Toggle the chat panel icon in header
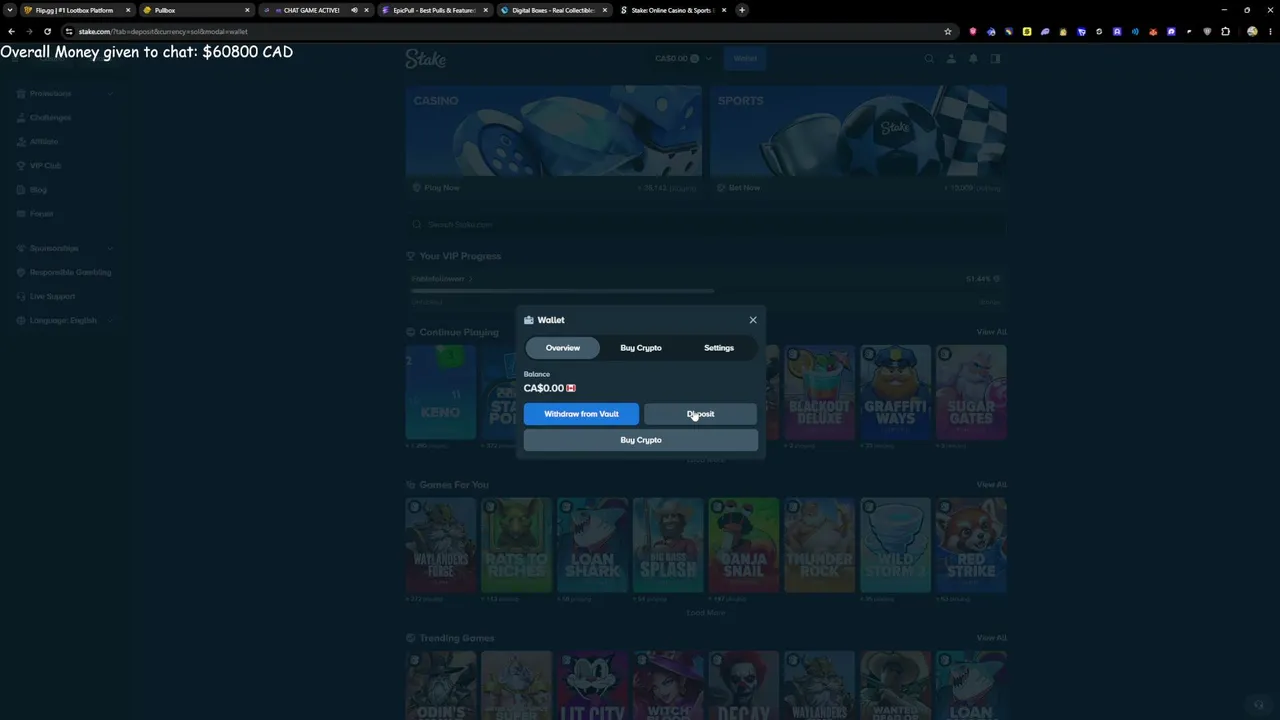 point(995,59)
